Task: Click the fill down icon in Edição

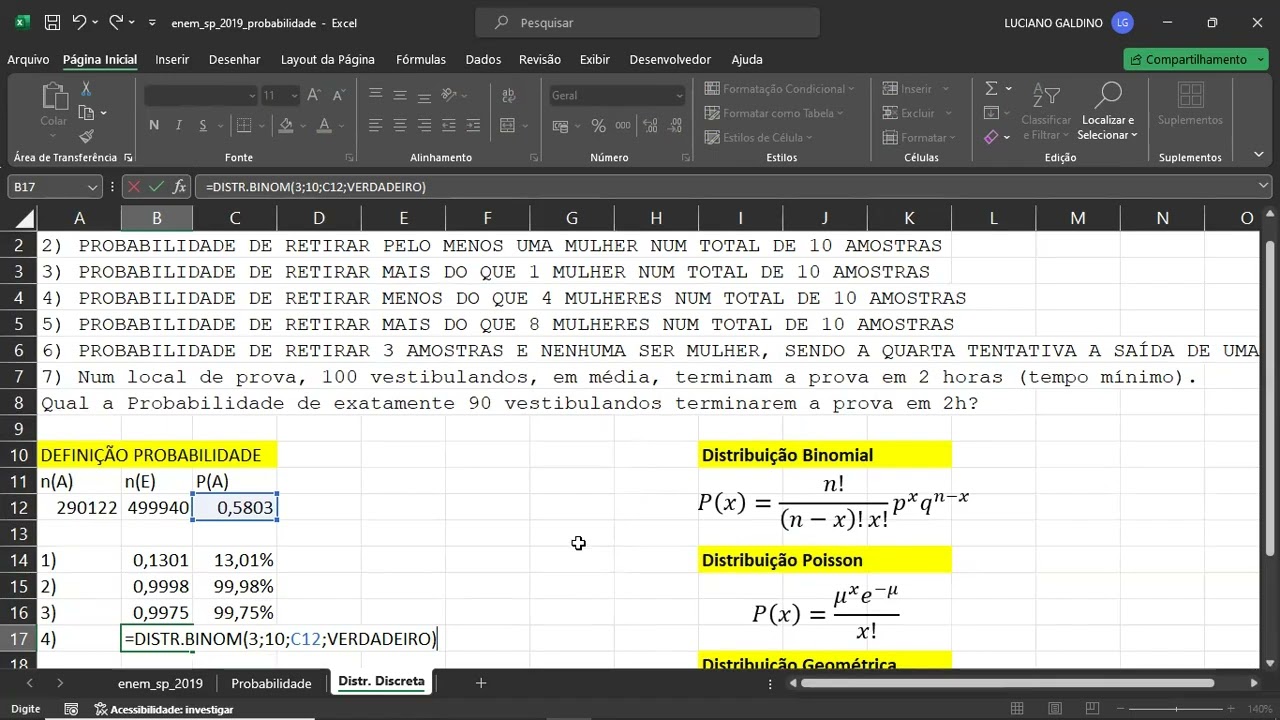Action: pyautogui.click(x=991, y=113)
